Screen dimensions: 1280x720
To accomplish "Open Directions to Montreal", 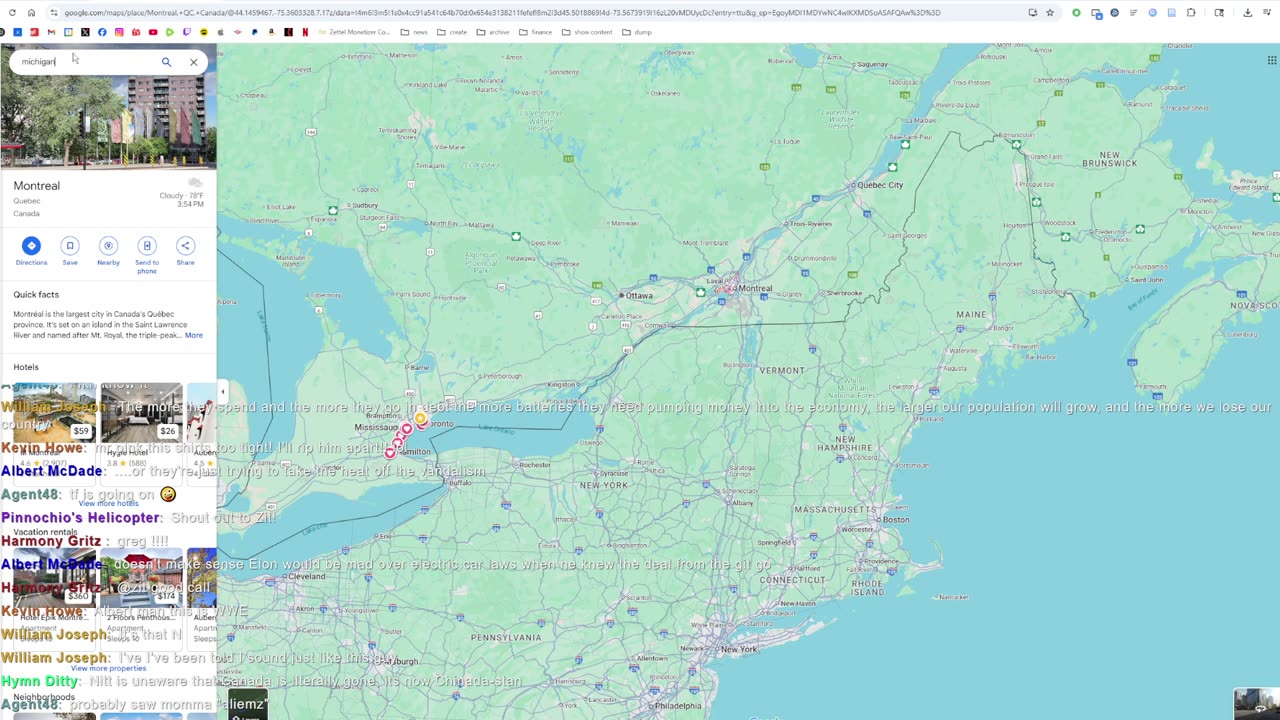I will [x=31, y=251].
